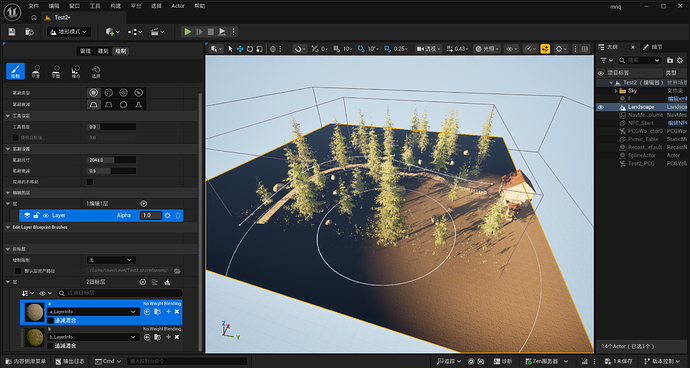Switch to the 管理 landscape tab
The width and height of the screenshot is (690, 368).
click(85, 51)
